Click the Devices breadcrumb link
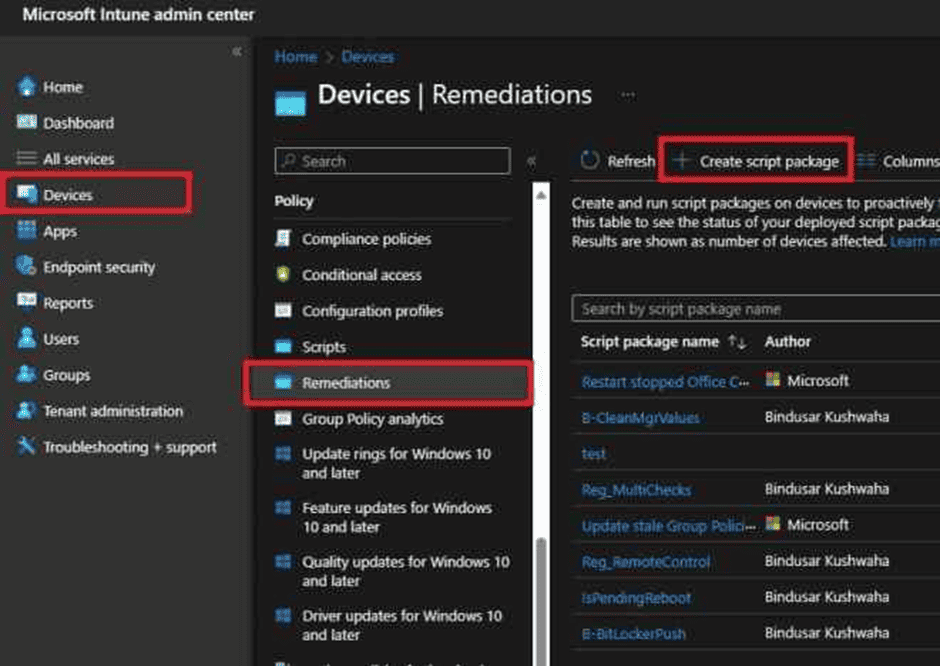 [367, 57]
